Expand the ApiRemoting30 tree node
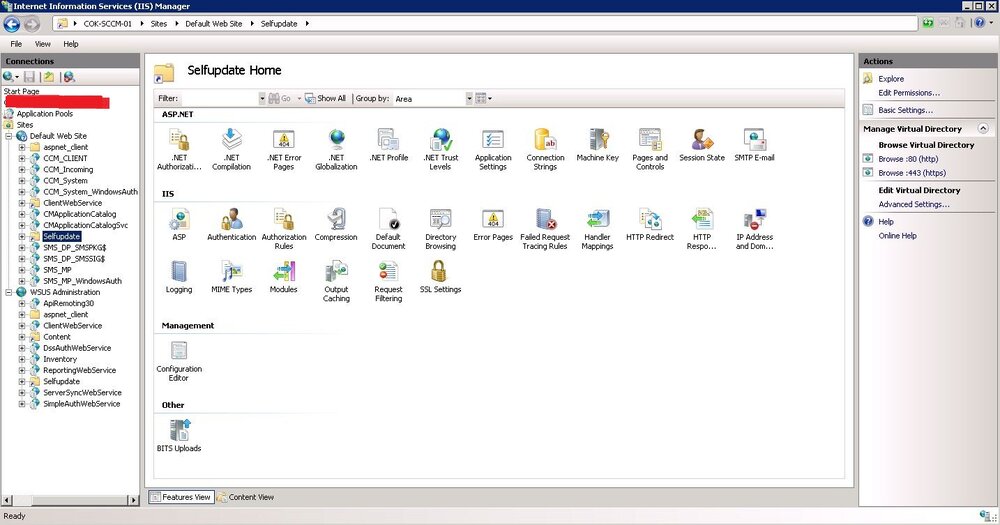Viewport: 1000px width, 525px height. tap(22, 304)
